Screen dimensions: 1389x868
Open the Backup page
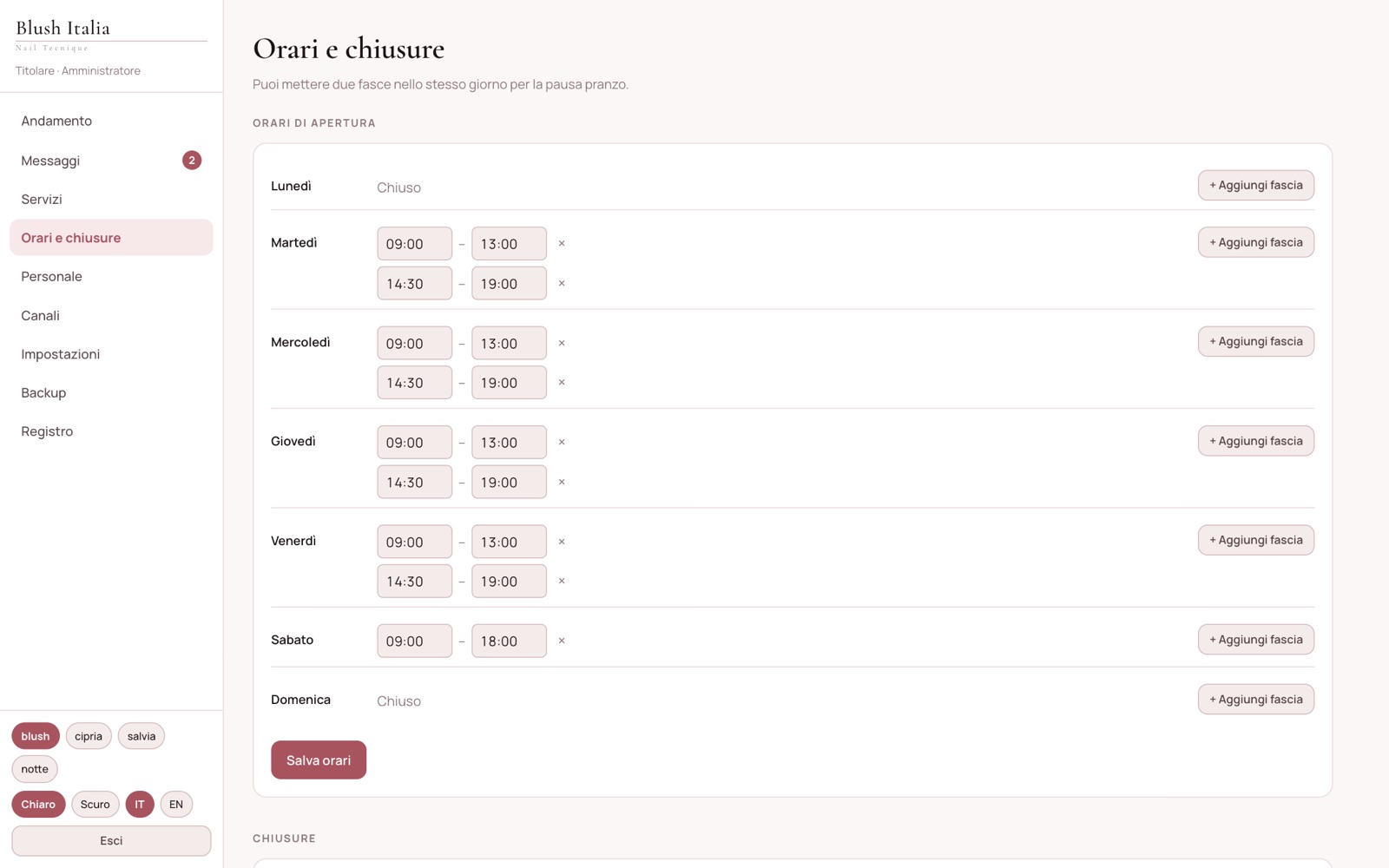[x=111, y=392]
